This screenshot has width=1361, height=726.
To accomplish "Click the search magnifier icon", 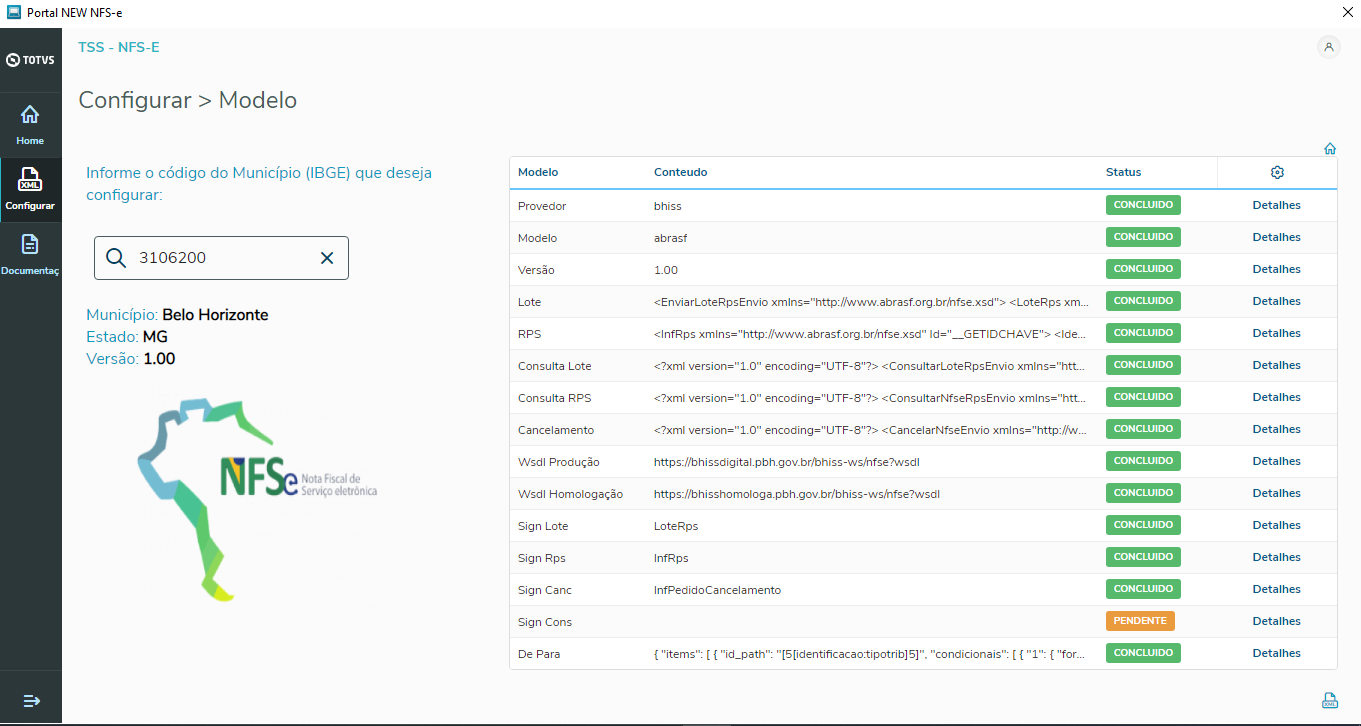I will coord(116,258).
